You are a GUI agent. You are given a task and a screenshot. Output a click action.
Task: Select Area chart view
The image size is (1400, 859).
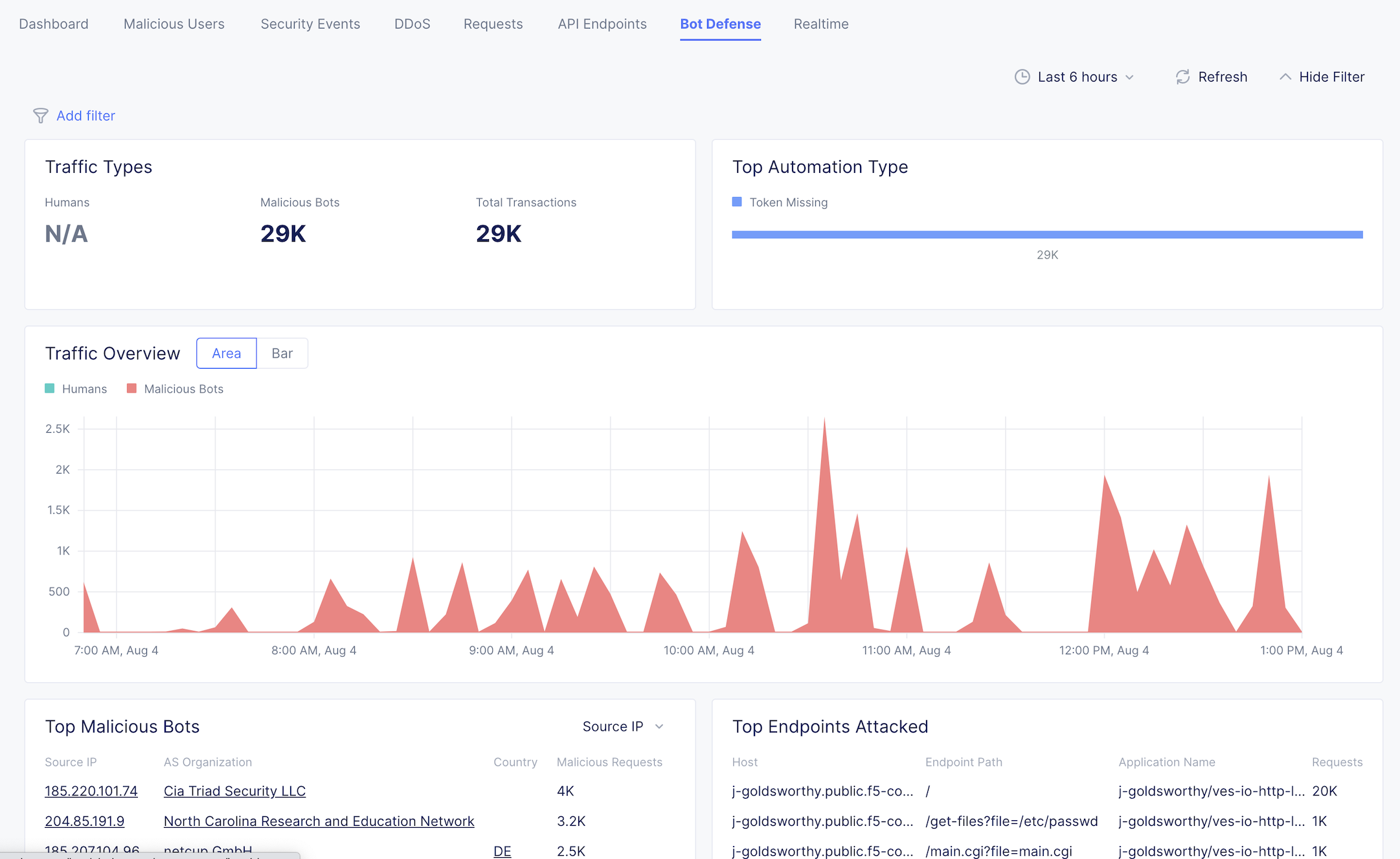click(226, 353)
